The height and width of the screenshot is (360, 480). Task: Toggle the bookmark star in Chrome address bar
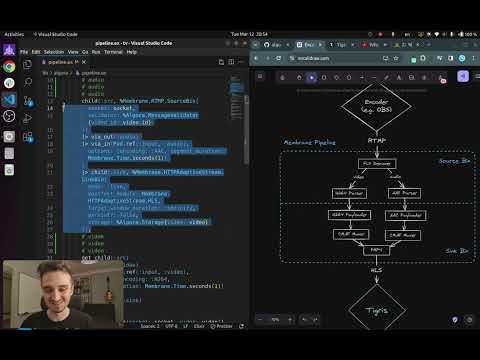pyautogui.click(x=396, y=58)
